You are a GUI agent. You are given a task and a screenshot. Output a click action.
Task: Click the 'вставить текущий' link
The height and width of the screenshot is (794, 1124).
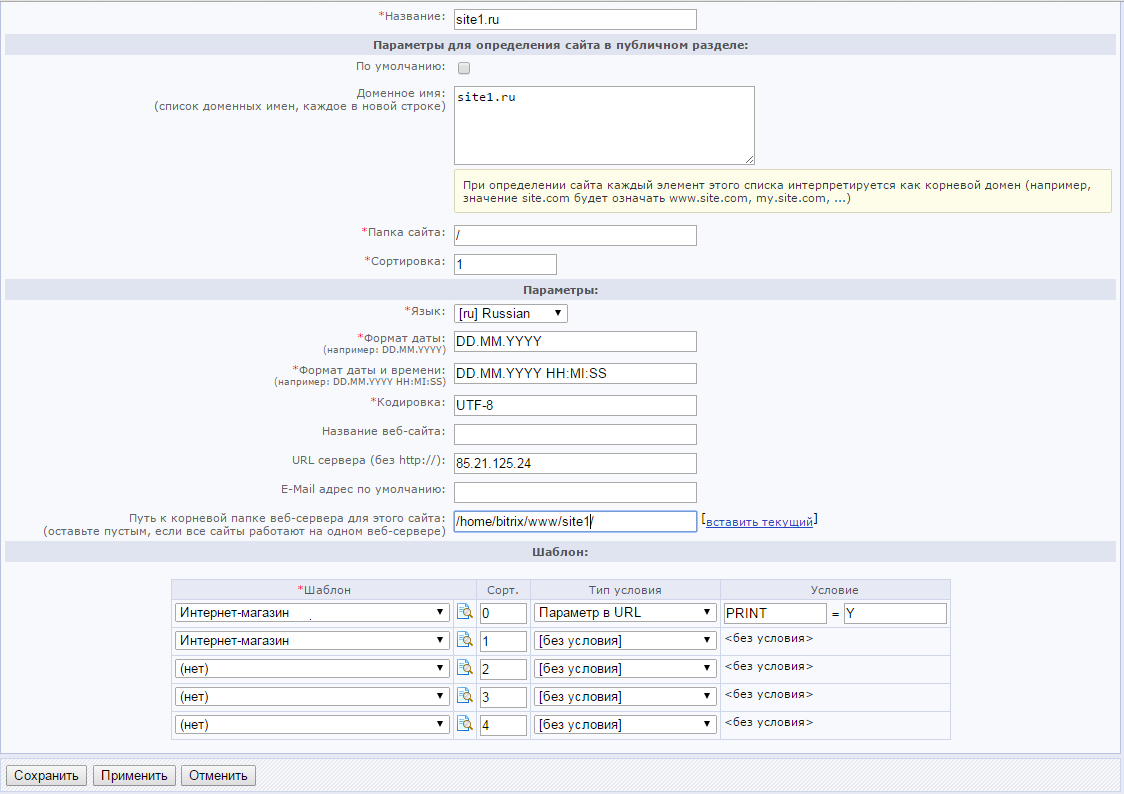tap(759, 521)
